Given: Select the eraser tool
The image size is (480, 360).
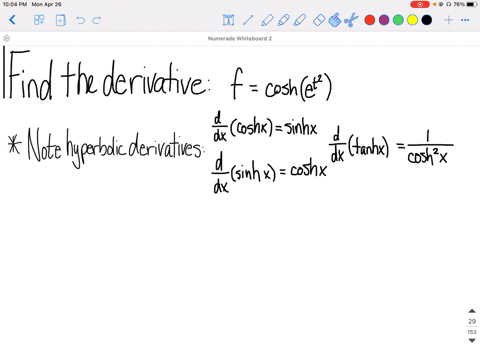Looking at the screenshot, I should pyautogui.click(x=319, y=20).
